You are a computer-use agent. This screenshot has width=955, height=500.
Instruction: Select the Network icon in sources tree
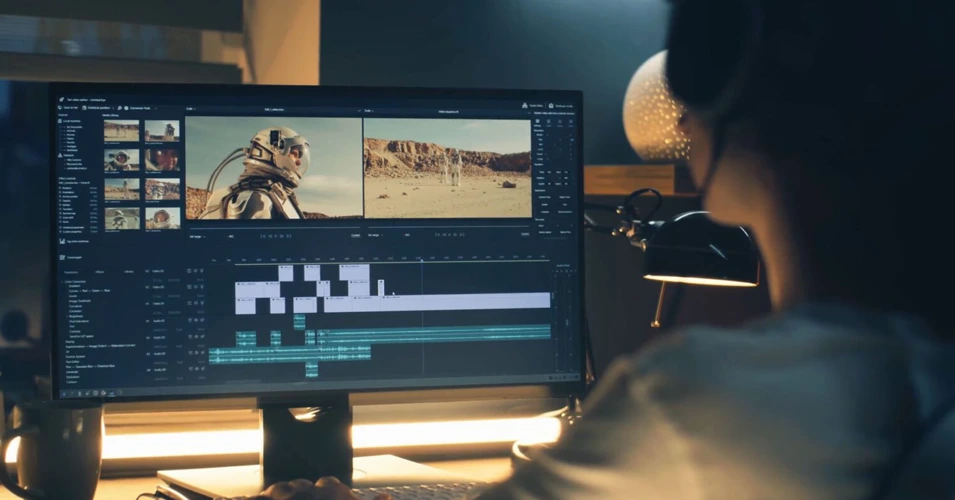[x=60, y=155]
